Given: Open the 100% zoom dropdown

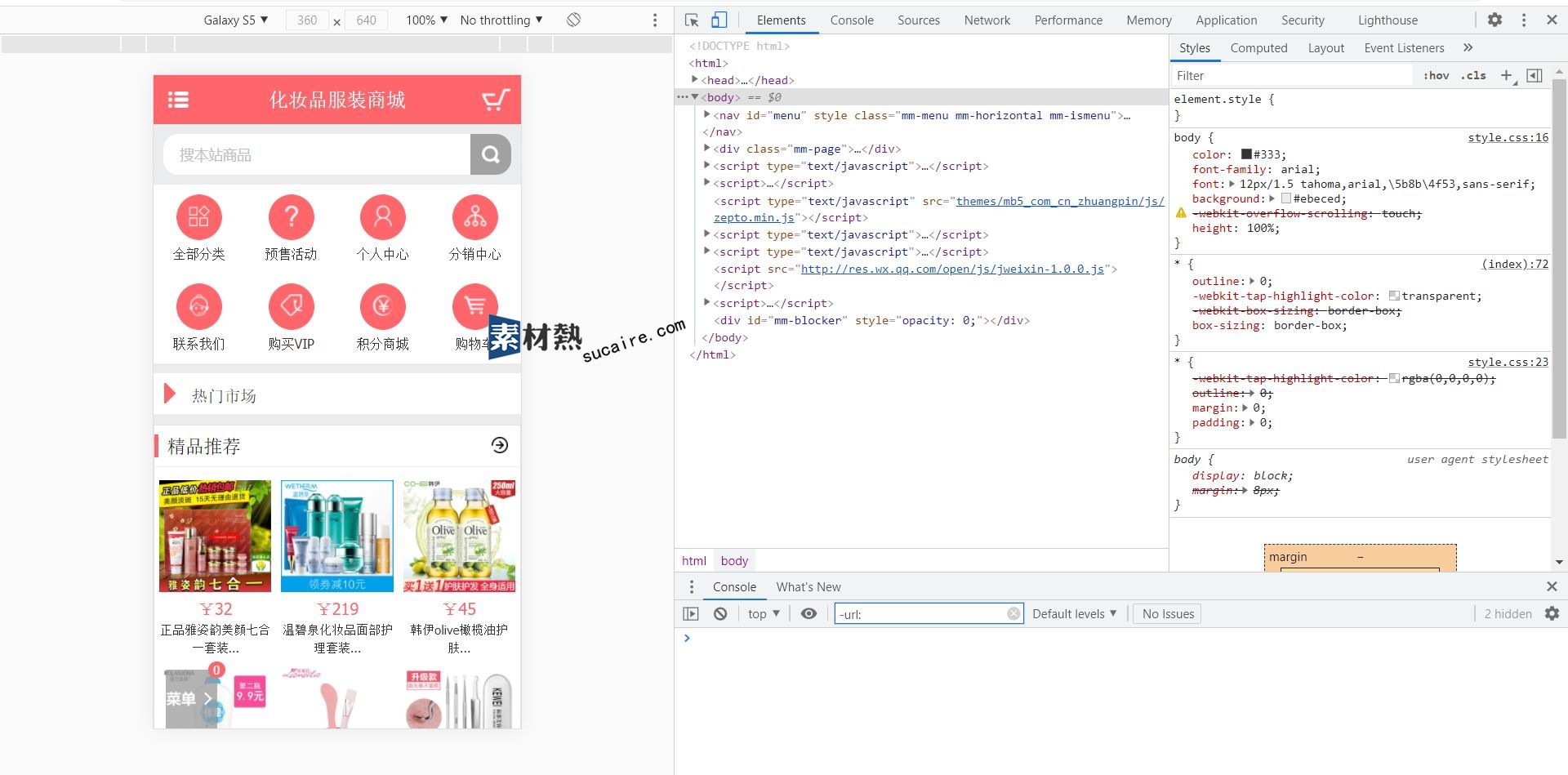Looking at the screenshot, I should coord(426,20).
